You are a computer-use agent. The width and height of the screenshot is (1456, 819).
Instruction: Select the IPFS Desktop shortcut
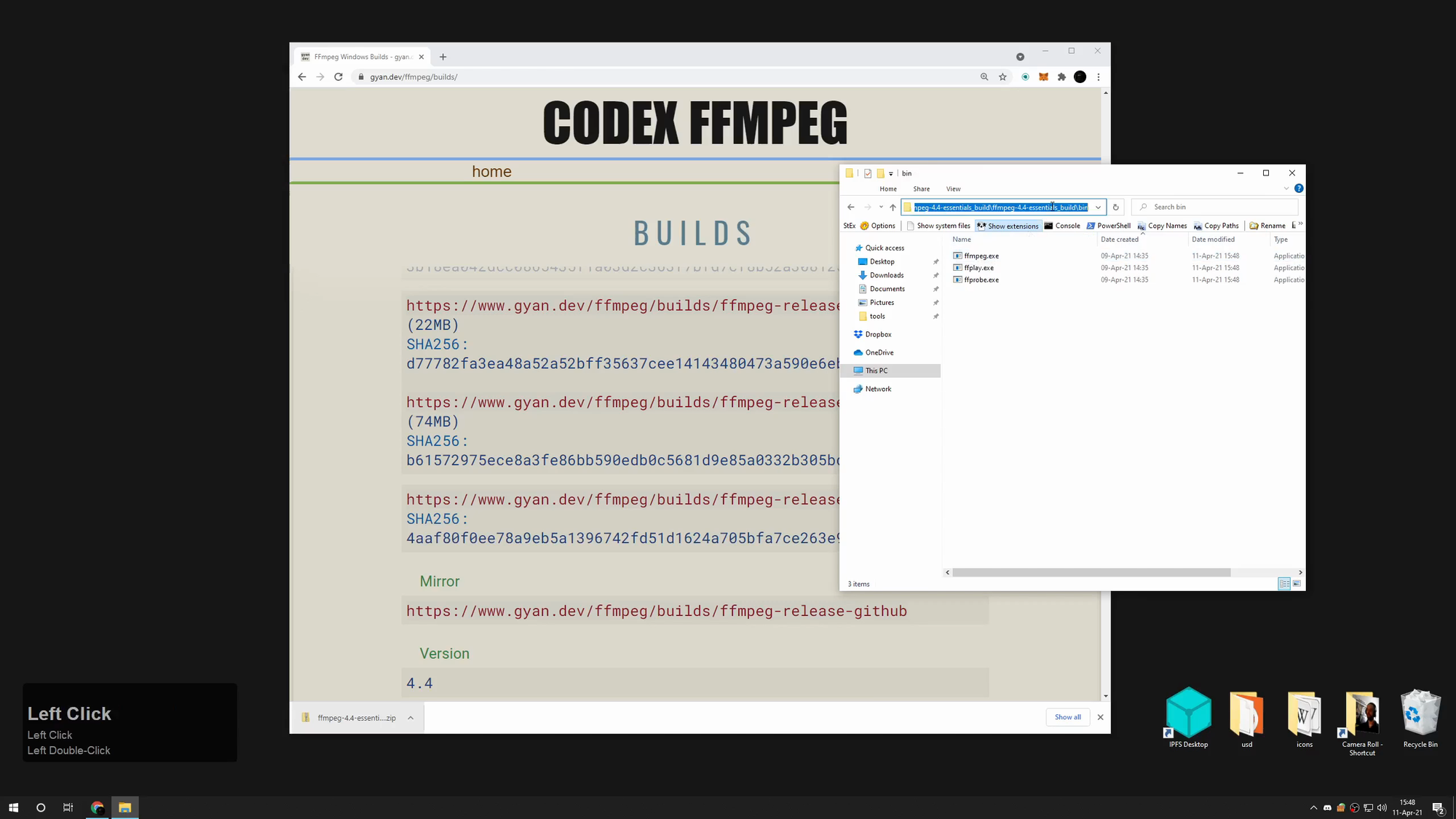[x=1188, y=718]
